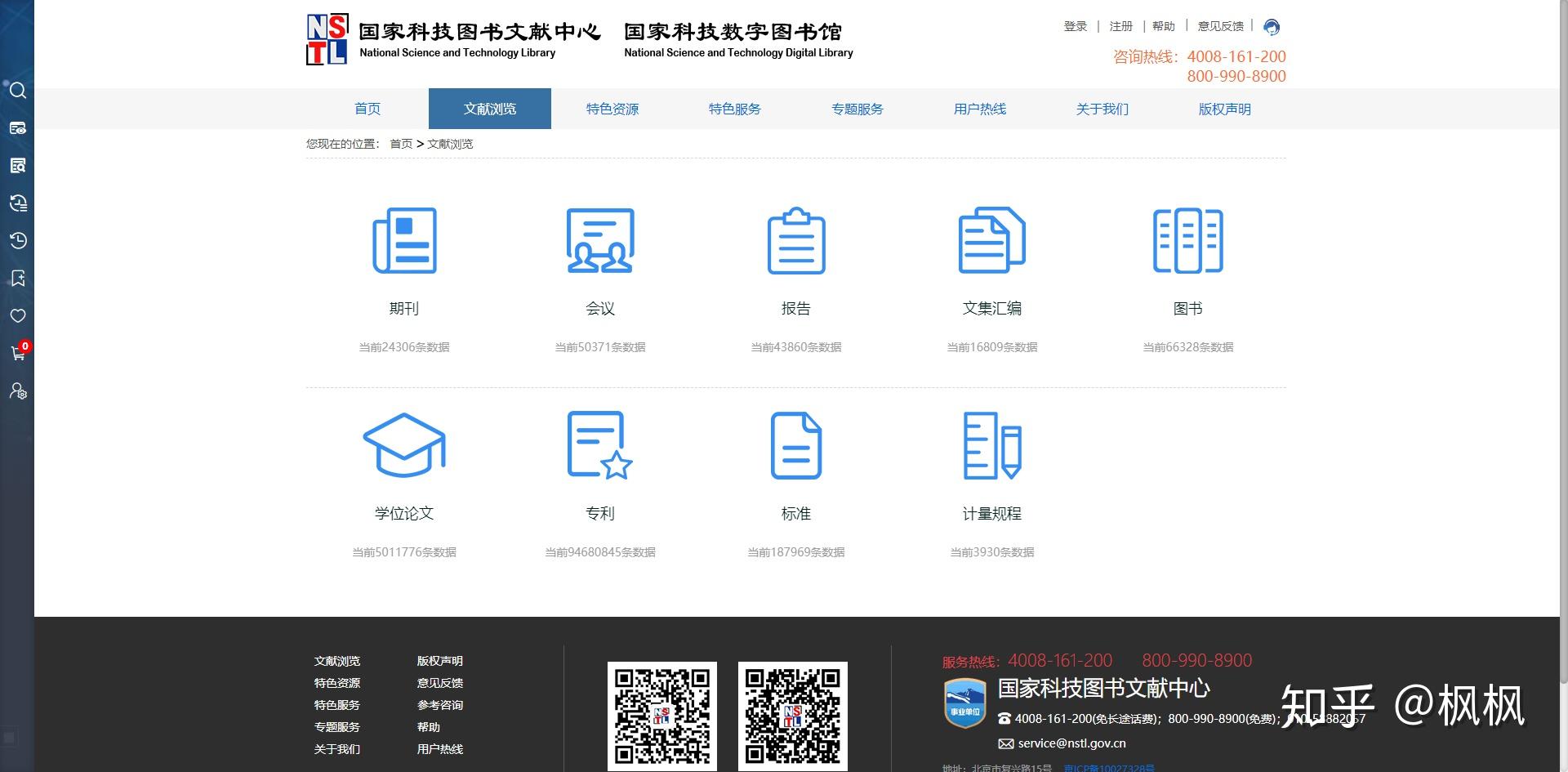Click footer link 帮助
The width and height of the screenshot is (1568, 772).
[429, 727]
